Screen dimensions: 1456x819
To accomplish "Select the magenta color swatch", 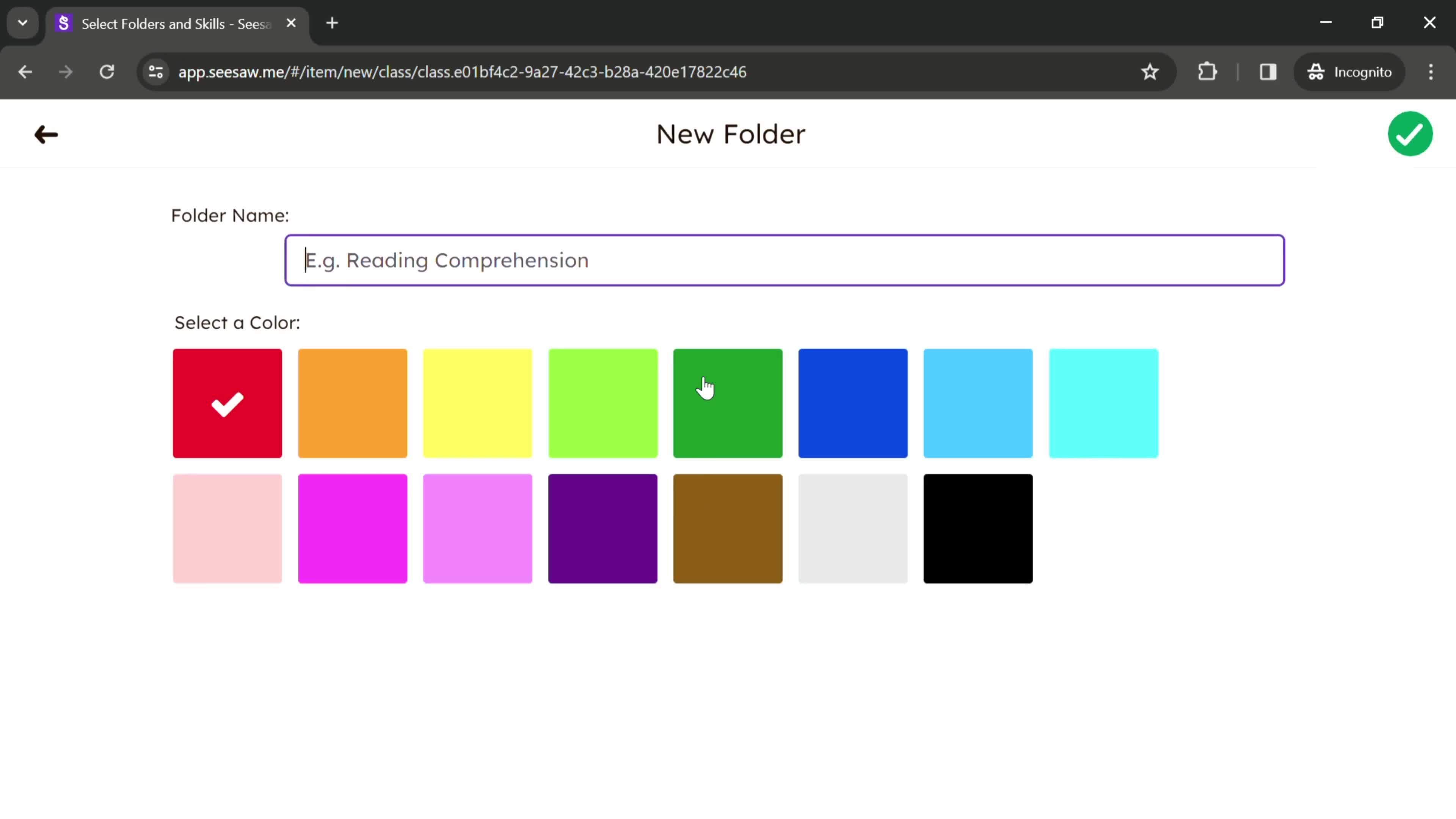I will (x=352, y=529).
